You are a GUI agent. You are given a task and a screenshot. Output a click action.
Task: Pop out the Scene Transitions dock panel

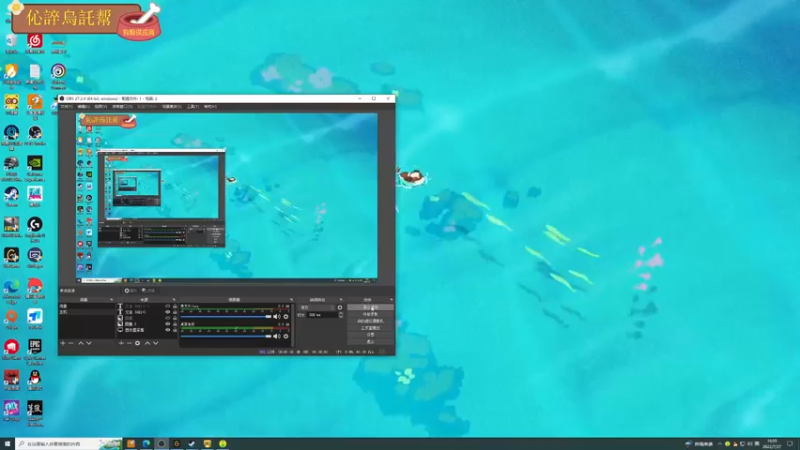pyautogui.click(x=341, y=299)
